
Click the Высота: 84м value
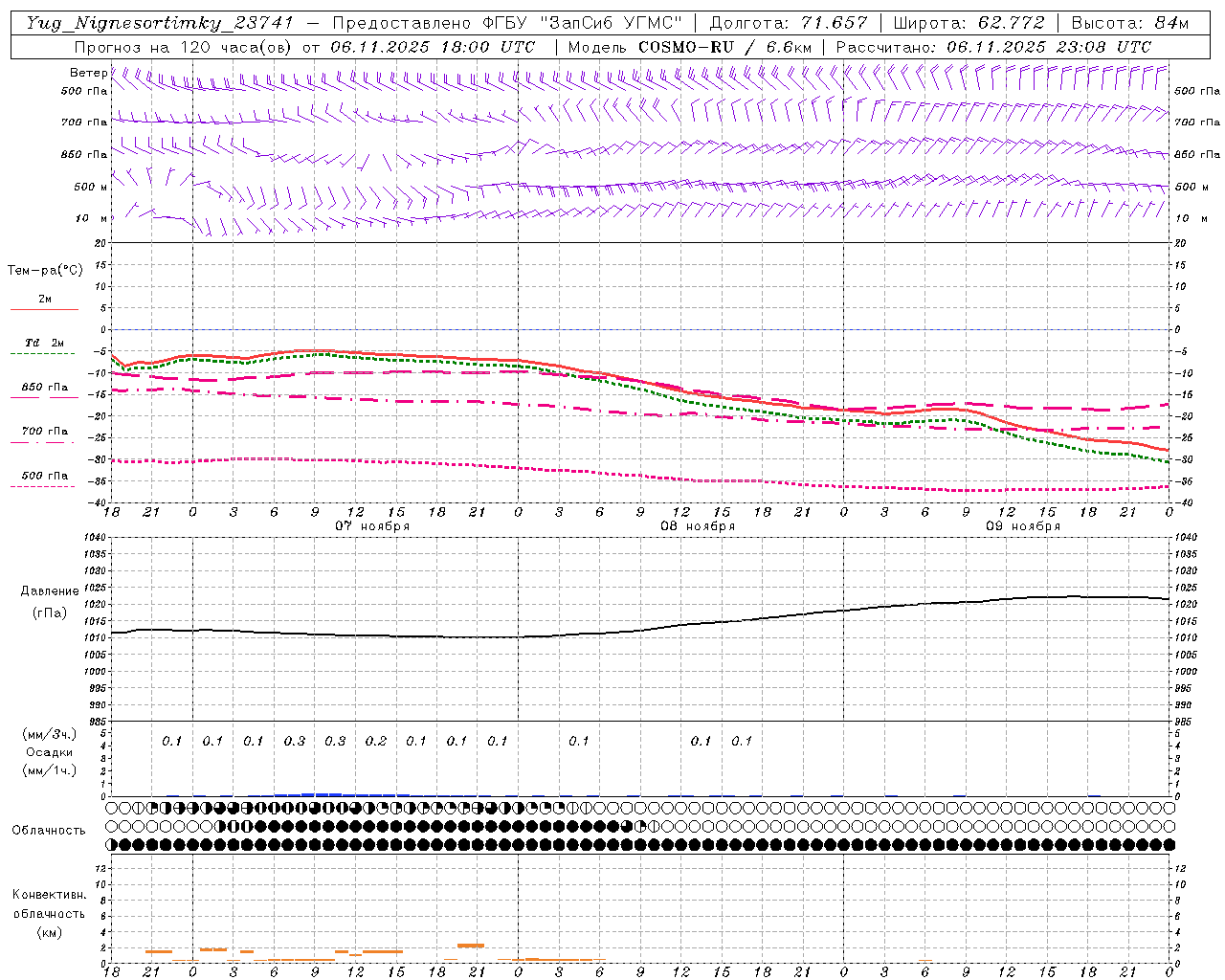click(1130, 23)
